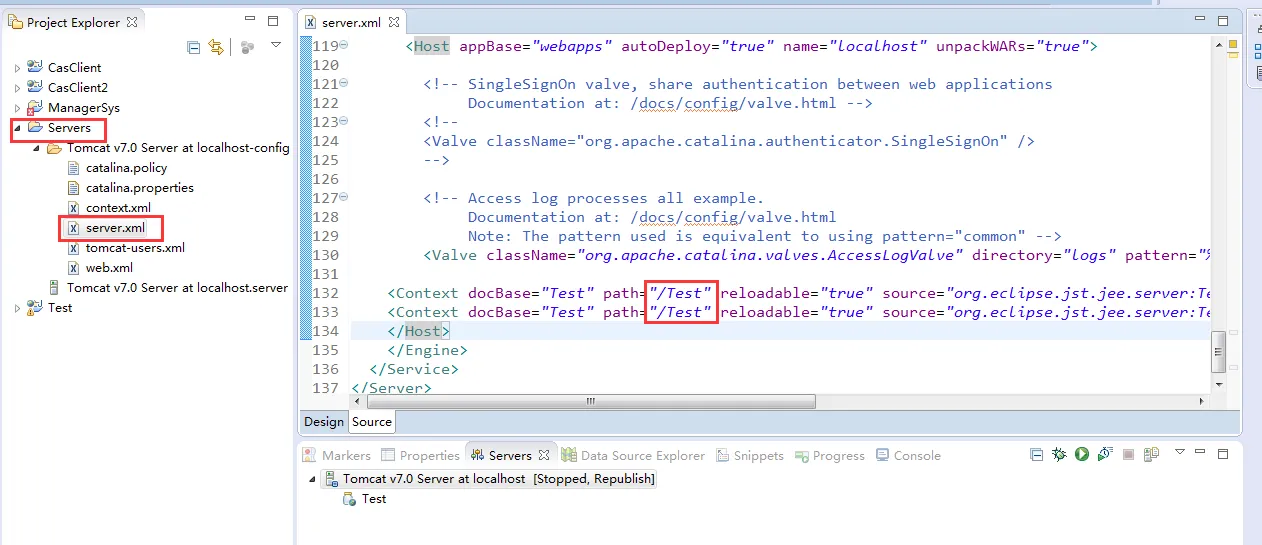Screen dimensions: 1262x545
Task: Start the server in profile mode
Action: pos(1105,455)
